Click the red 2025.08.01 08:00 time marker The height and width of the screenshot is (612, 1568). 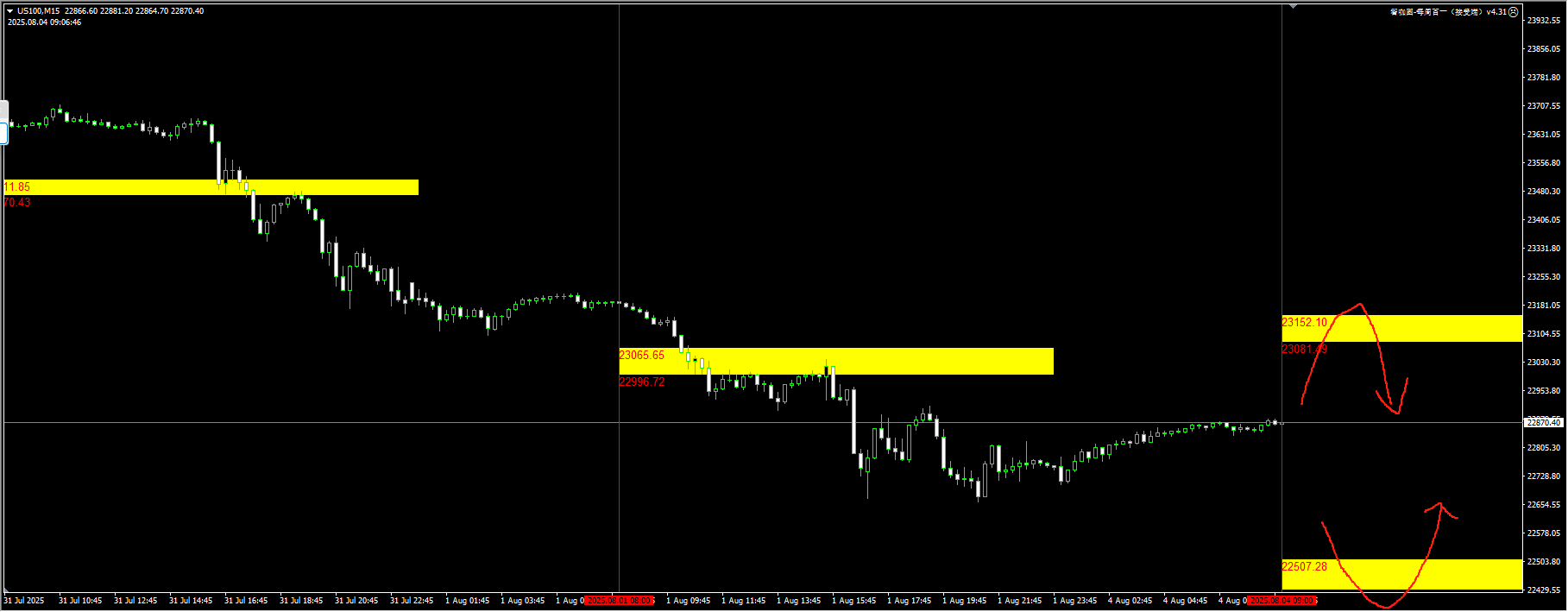(x=620, y=601)
